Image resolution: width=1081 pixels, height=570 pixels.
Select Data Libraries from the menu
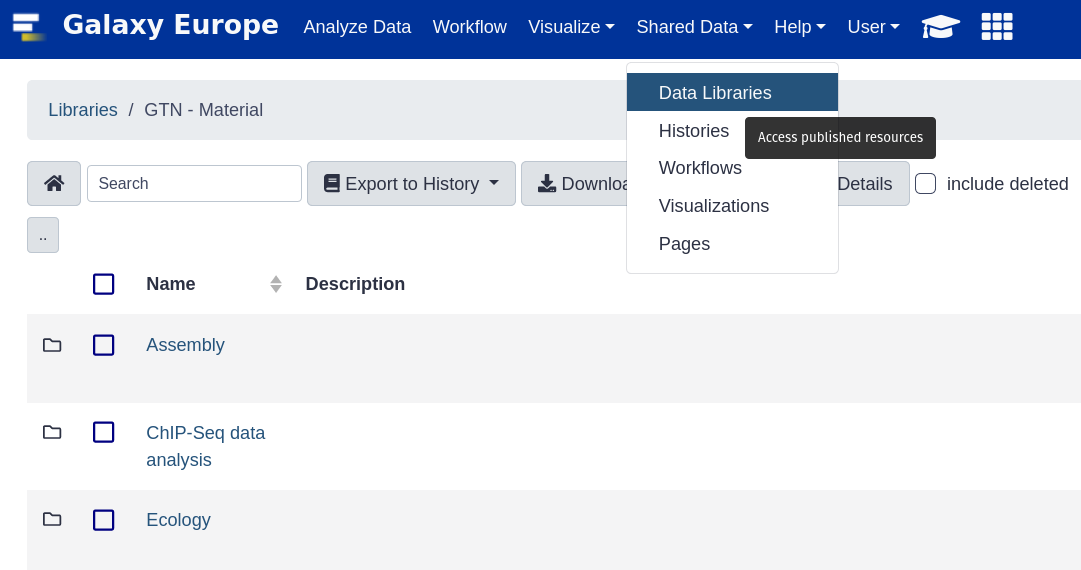(732, 92)
